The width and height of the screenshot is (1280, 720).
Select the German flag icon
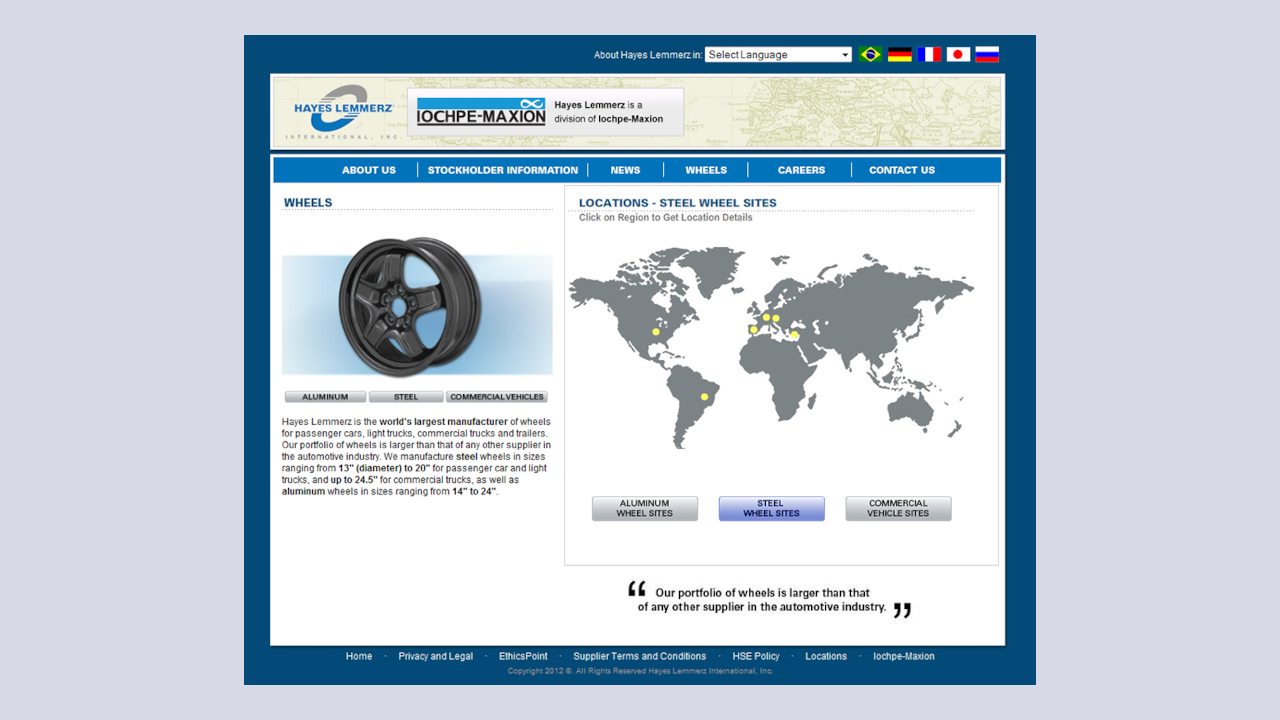[x=900, y=55]
